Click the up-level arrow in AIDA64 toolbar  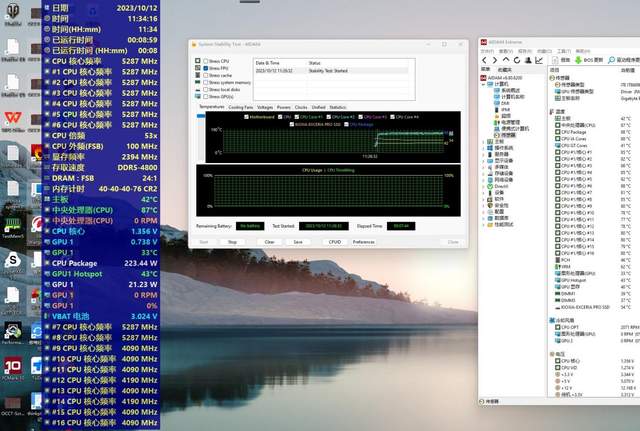pos(506,60)
